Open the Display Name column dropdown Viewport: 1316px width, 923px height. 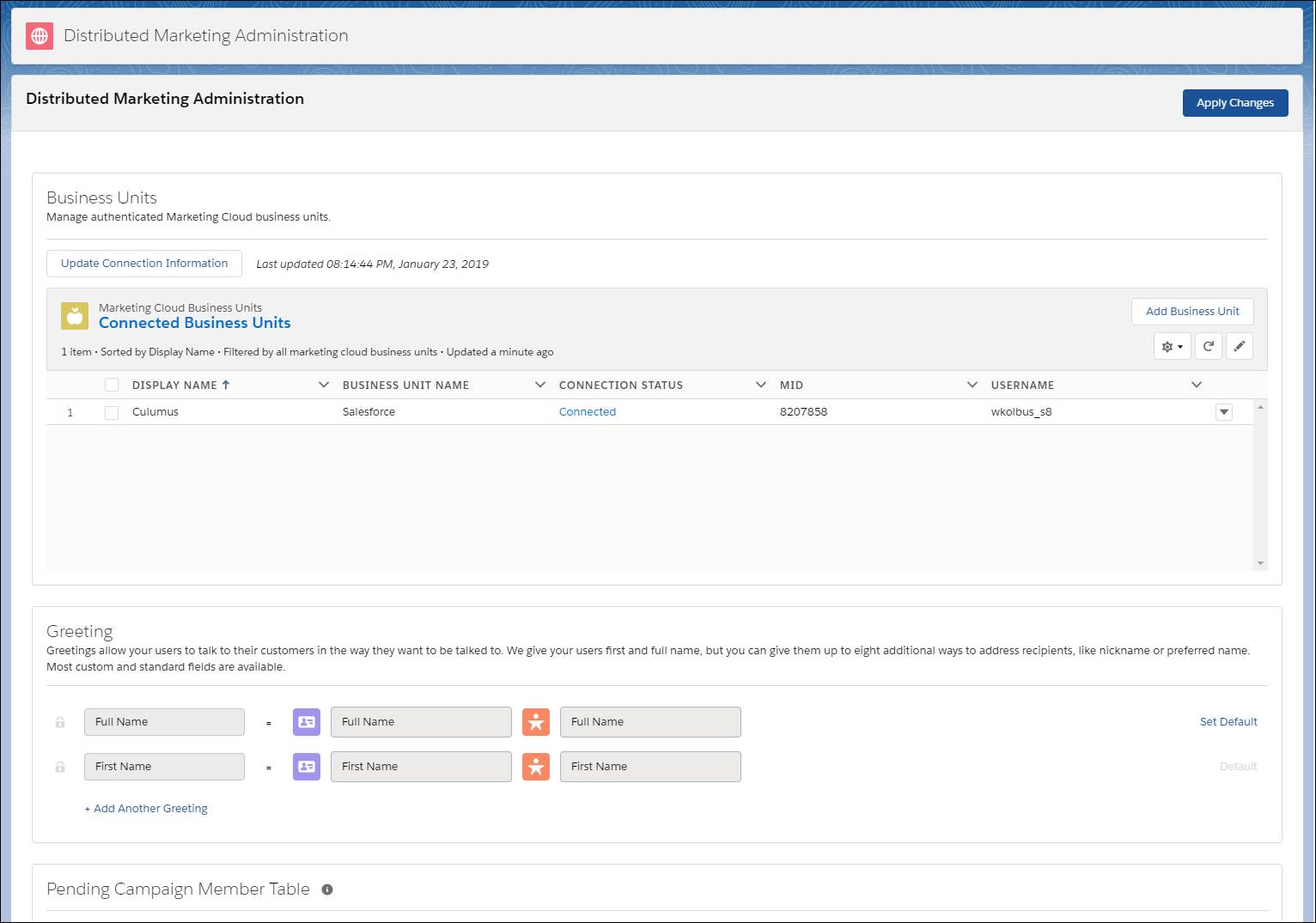click(322, 385)
